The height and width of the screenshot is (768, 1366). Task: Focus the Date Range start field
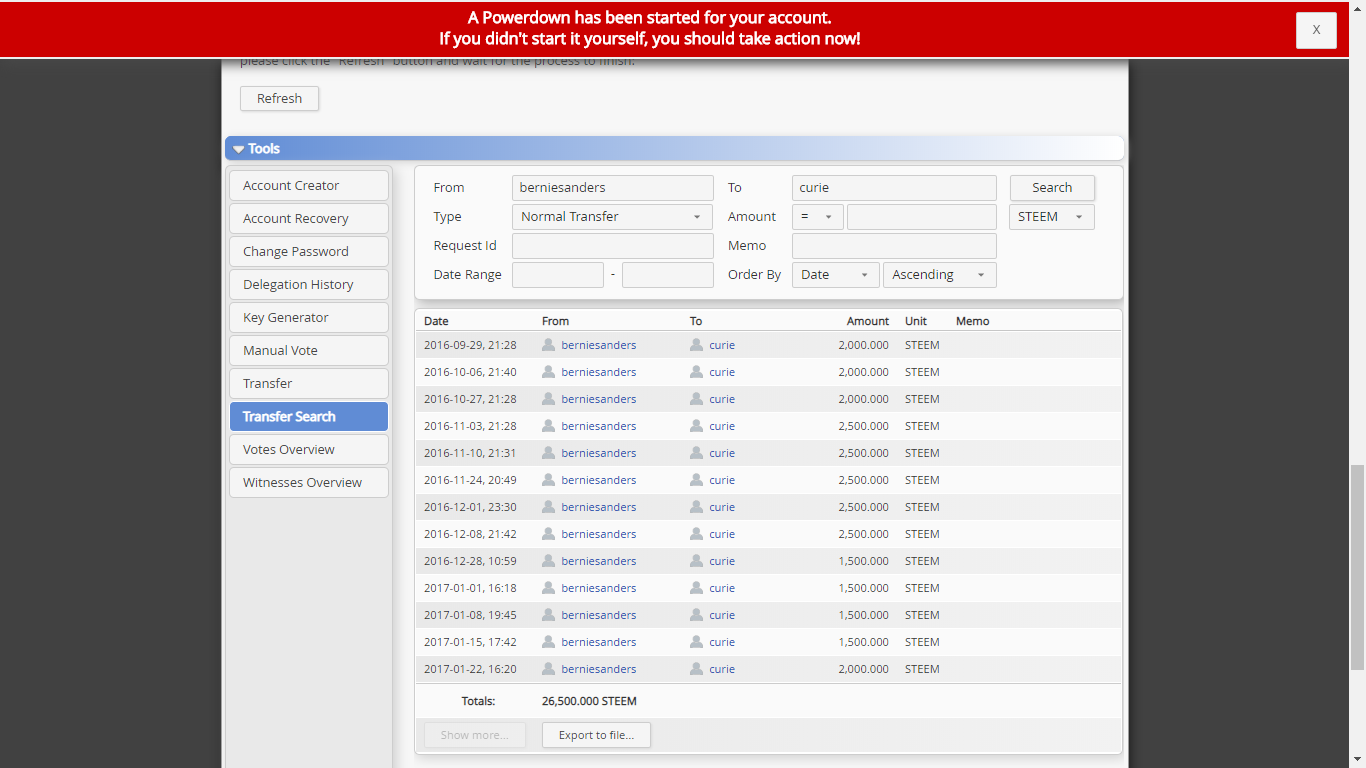pos(558,274)
